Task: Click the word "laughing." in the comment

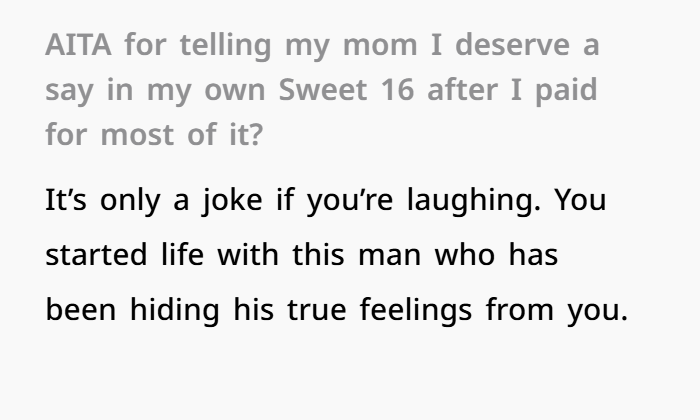Action: click(x=474, y=200)
